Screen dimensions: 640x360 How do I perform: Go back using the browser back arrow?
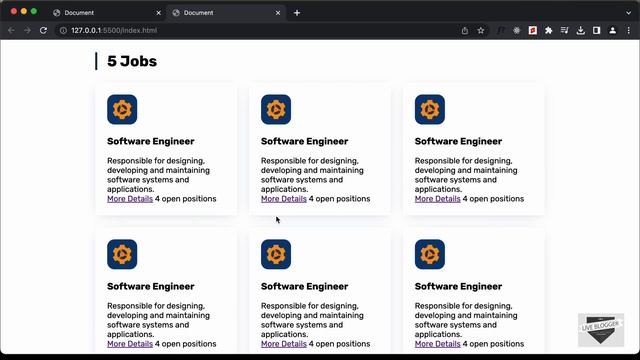click(11, 31)
